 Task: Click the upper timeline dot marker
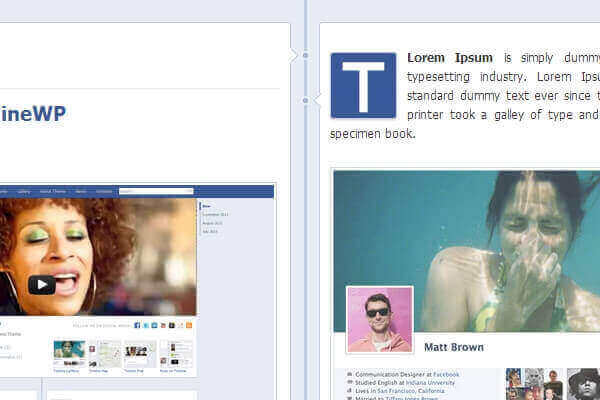pos(306,56)
